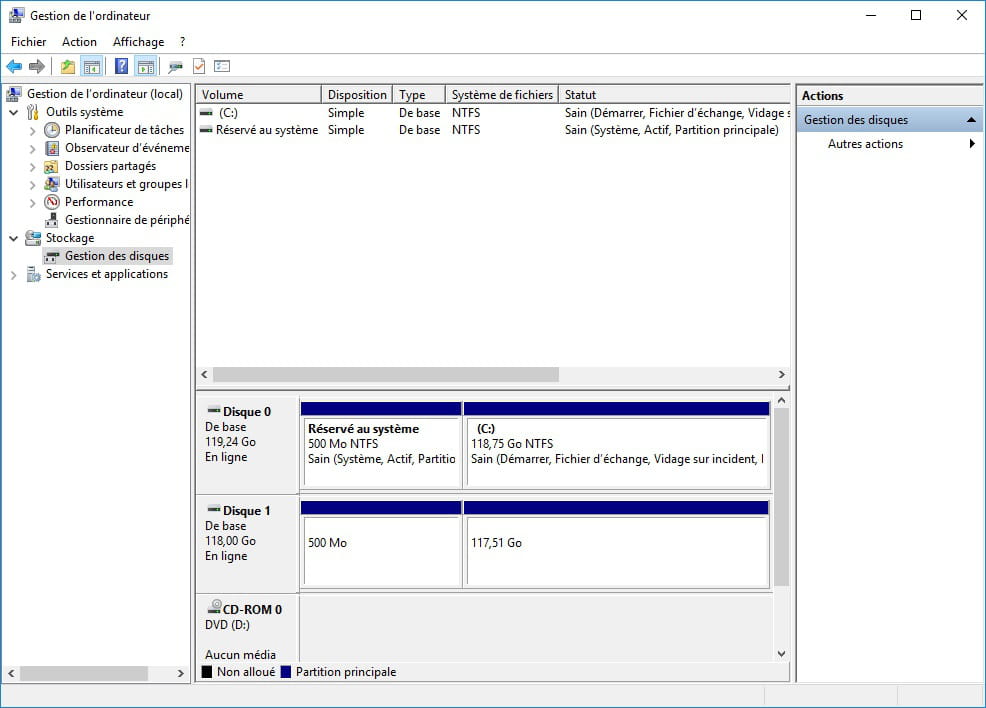The height and width of the screenshot is (708, 986).
Task: Click the volume list scroll left arrow
Action: [204, 375]
